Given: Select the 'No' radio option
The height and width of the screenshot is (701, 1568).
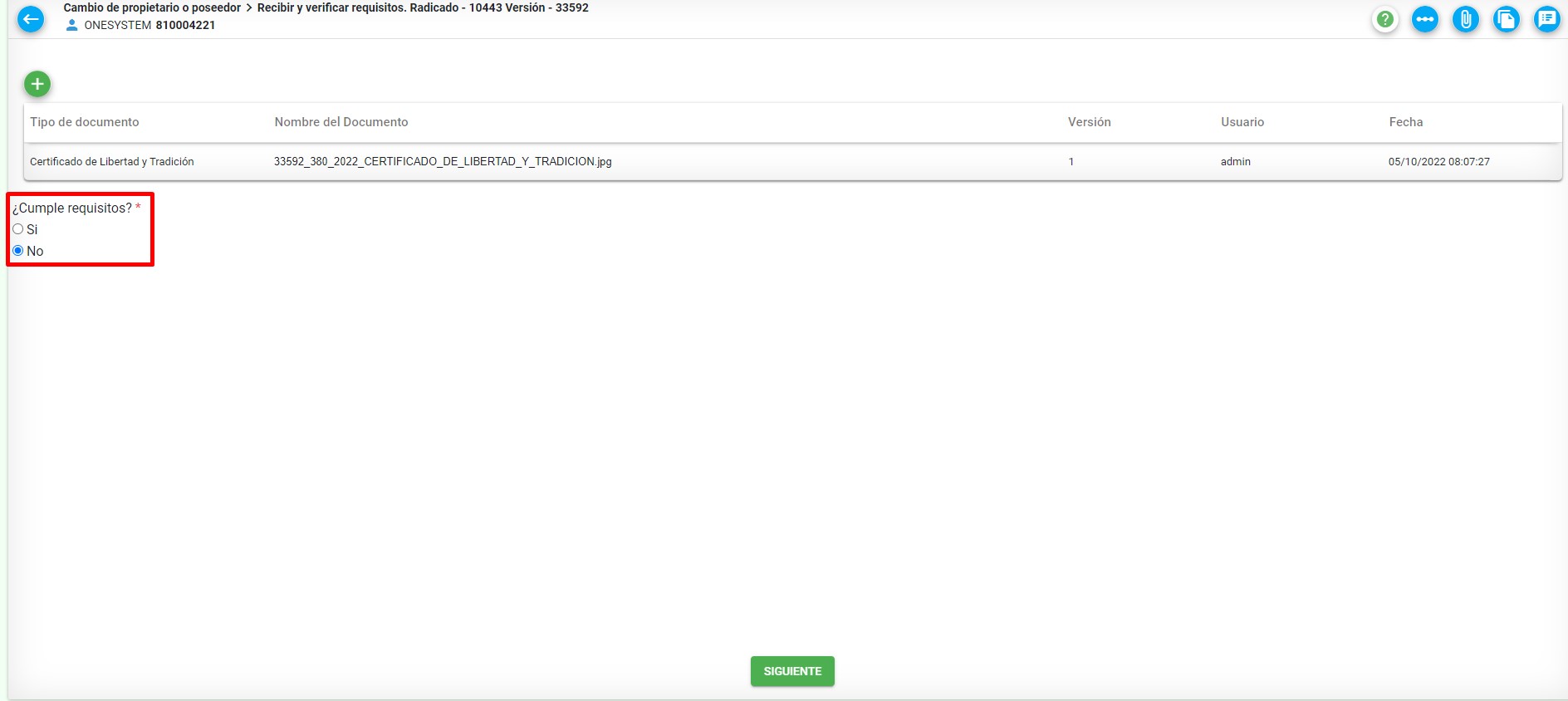Looking at the screenshot, I should [18, 251].
